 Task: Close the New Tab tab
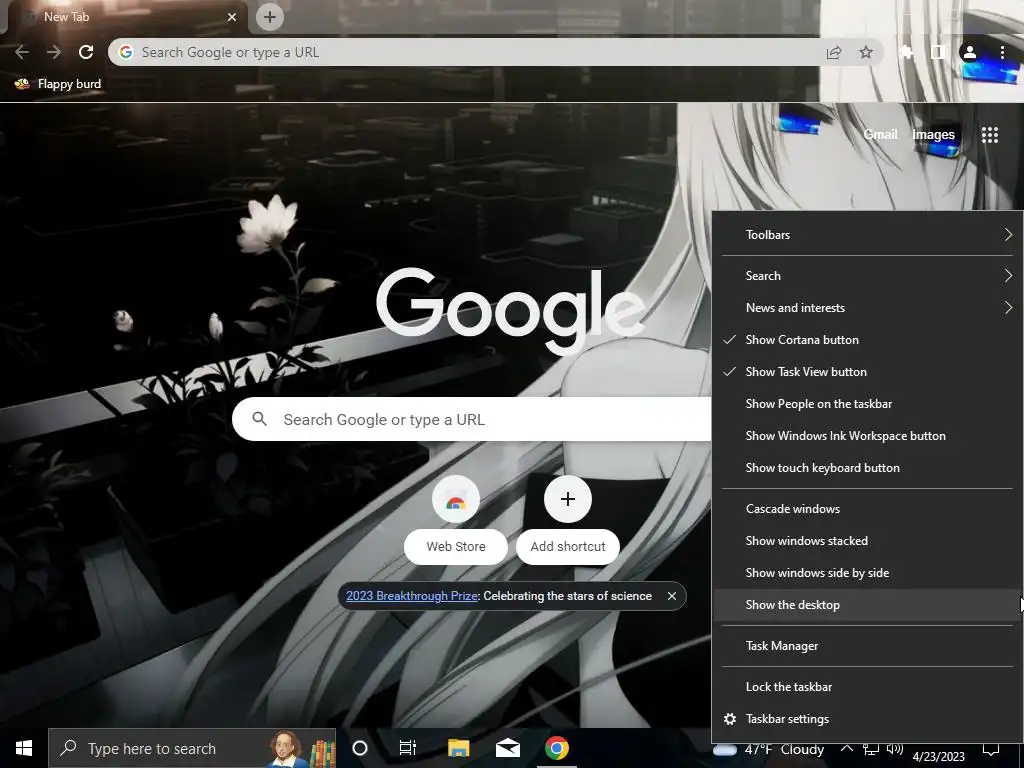coord(232,17)
